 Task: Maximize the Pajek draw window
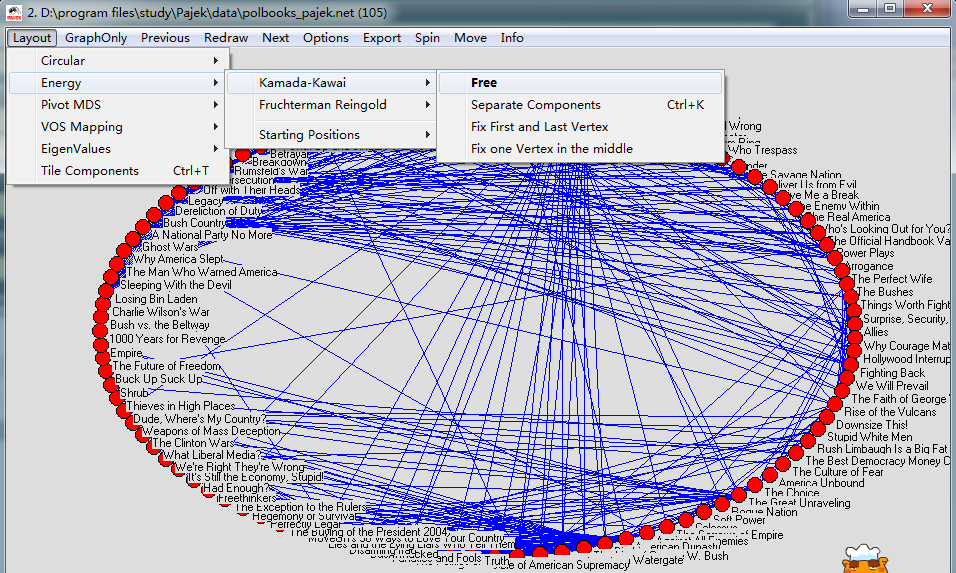pos(890,9)
